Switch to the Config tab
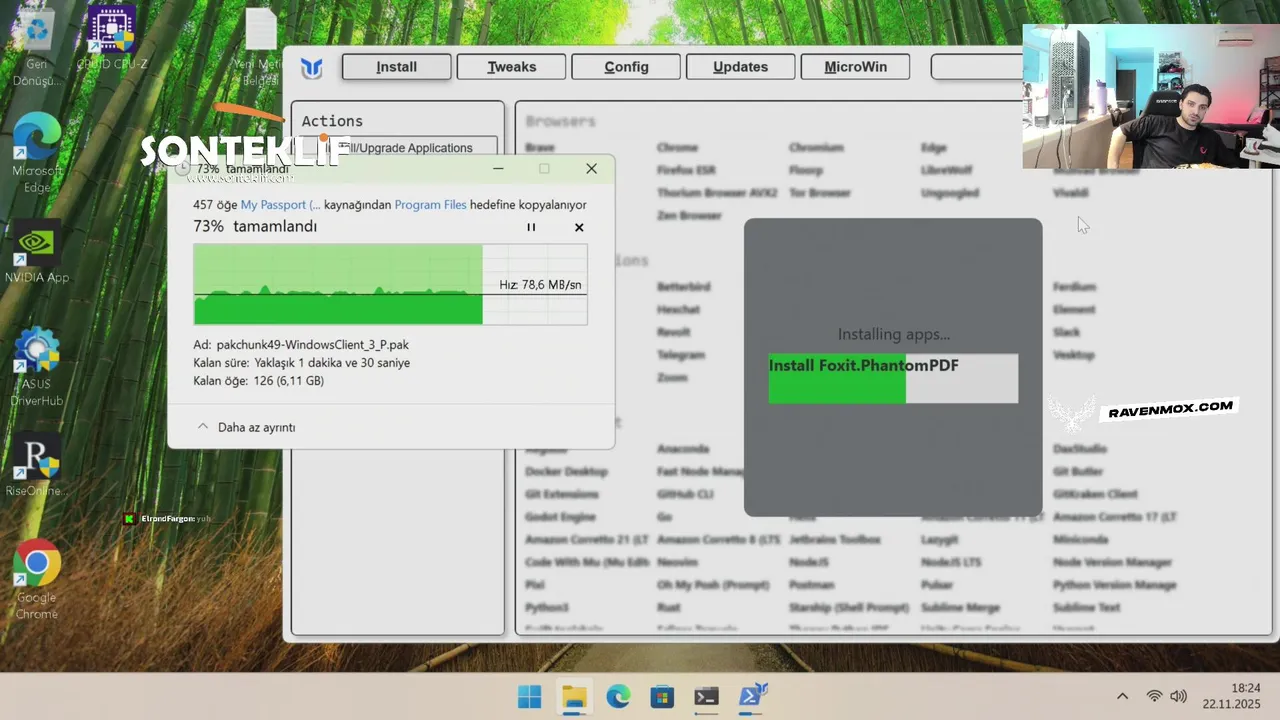 626,67
